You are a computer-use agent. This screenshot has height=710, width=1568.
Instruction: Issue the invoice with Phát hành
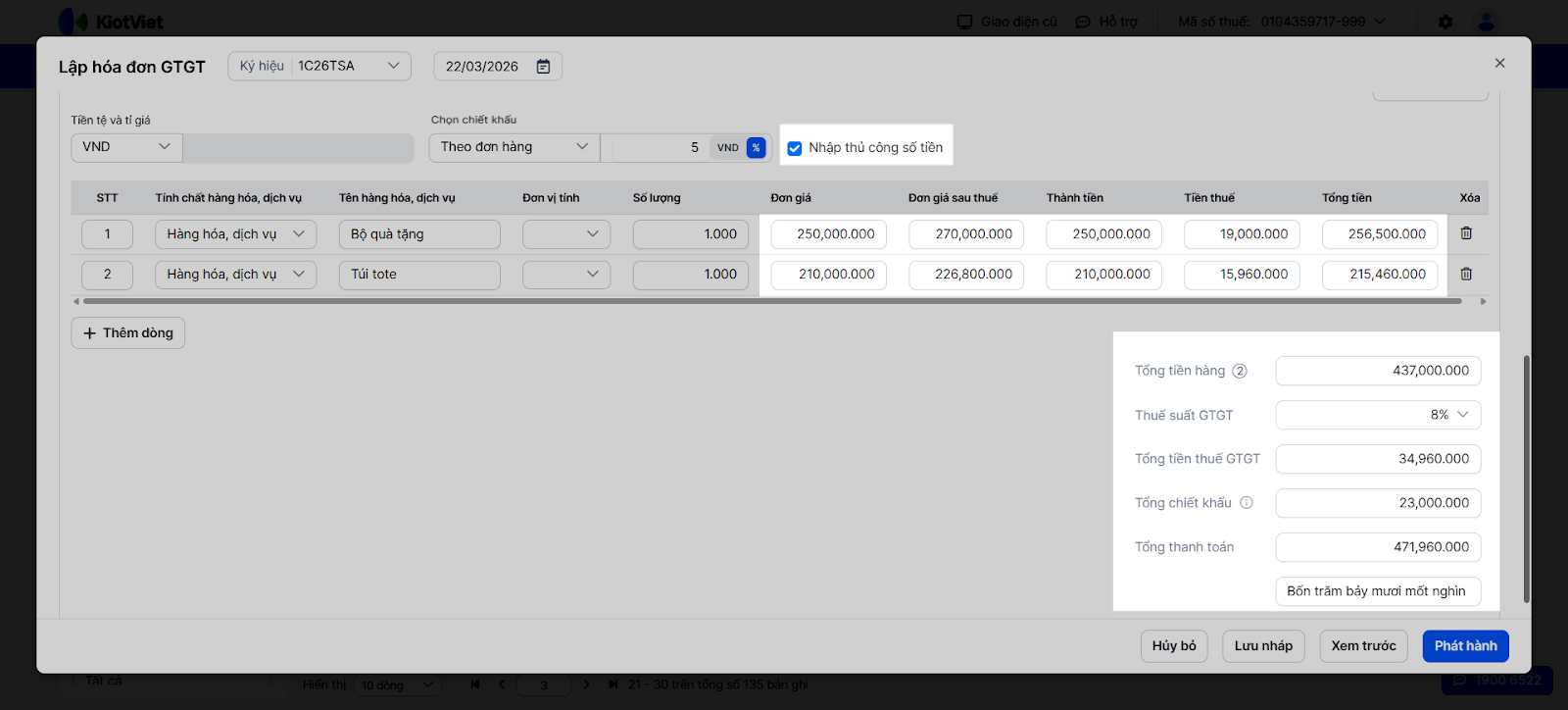click(x=1466, y=646)
